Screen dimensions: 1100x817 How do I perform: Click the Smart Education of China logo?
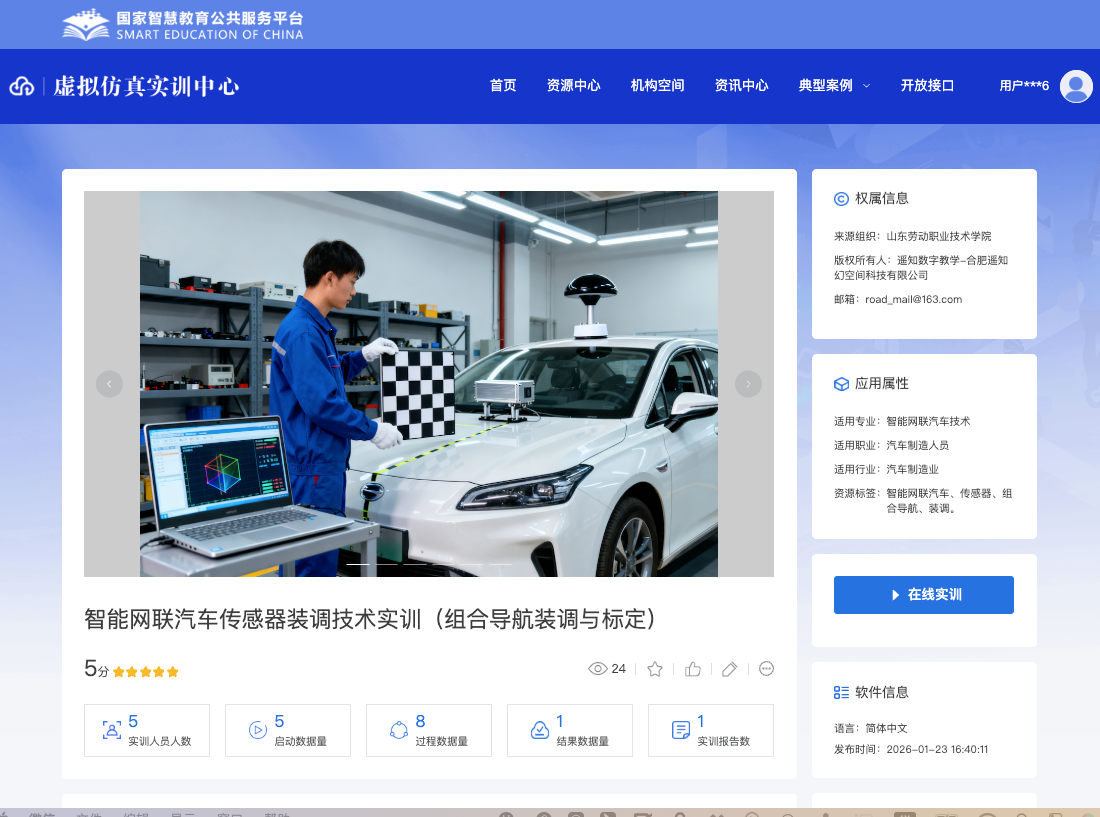(x=183, y=25)
